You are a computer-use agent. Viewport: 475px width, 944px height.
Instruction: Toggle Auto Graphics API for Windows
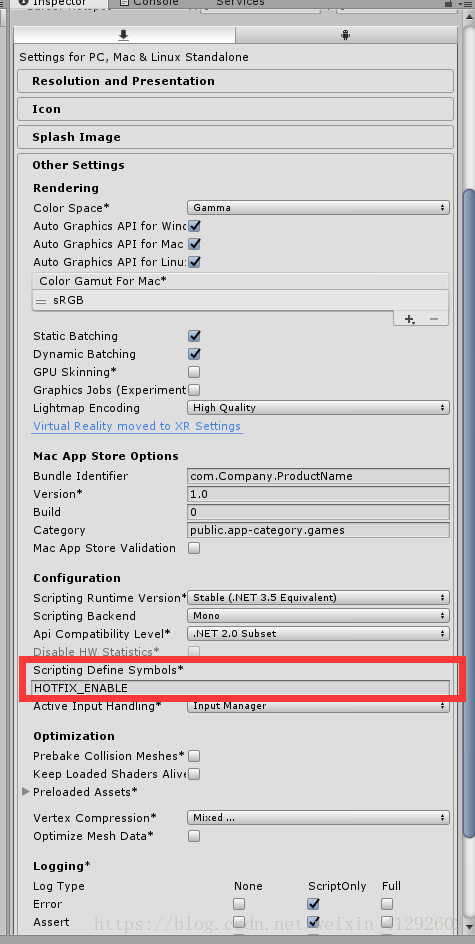194,226
